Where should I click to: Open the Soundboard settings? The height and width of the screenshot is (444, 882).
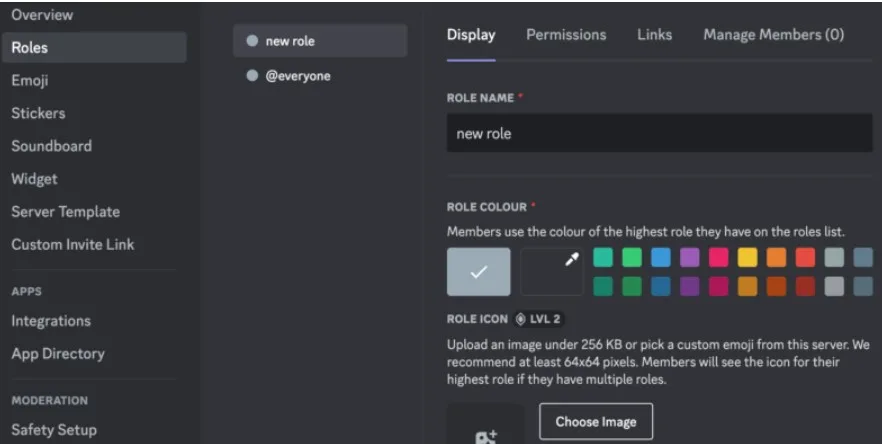point(51,146)
